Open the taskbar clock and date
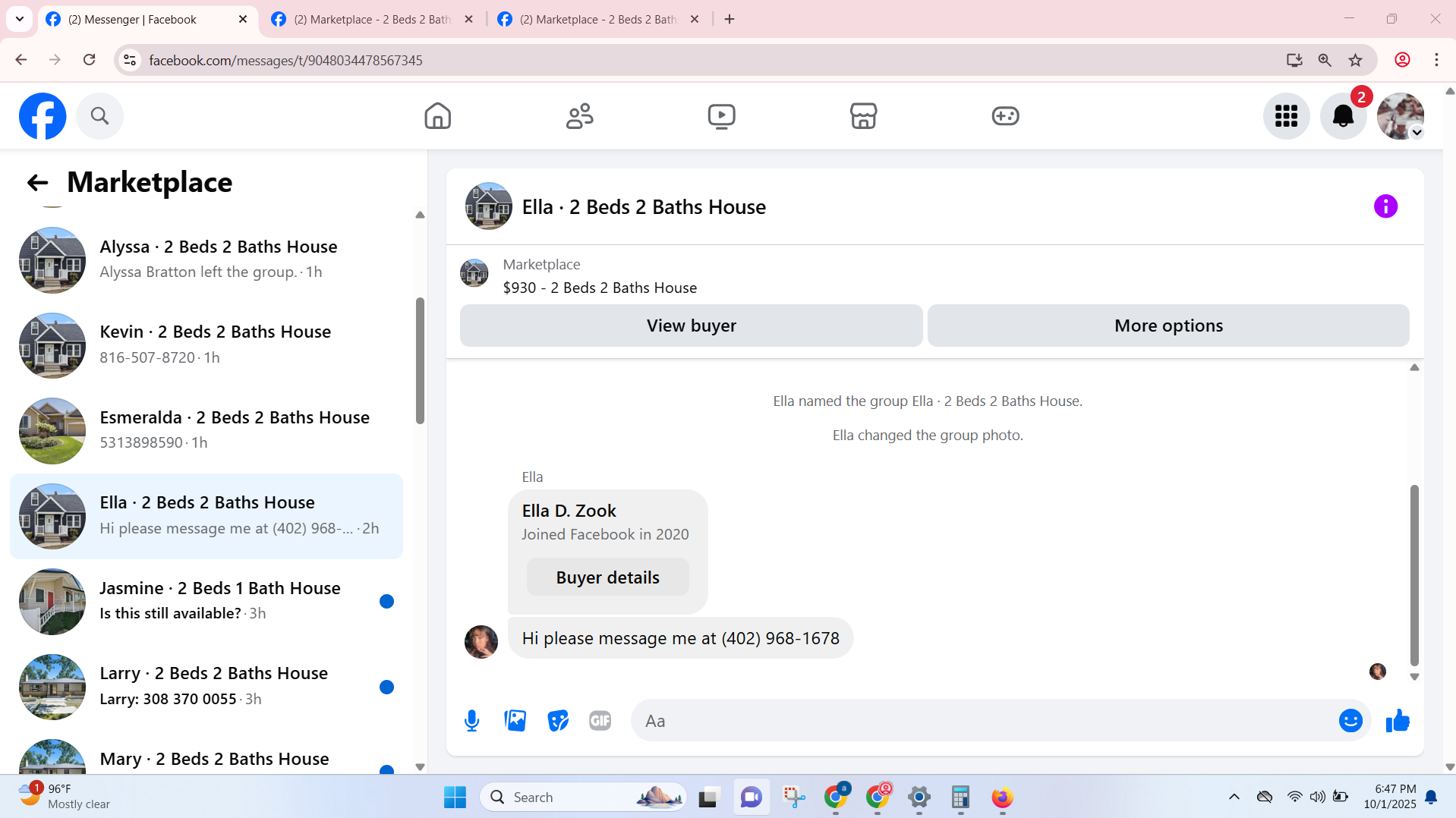1456x818 pixels. pos(1389,797)
